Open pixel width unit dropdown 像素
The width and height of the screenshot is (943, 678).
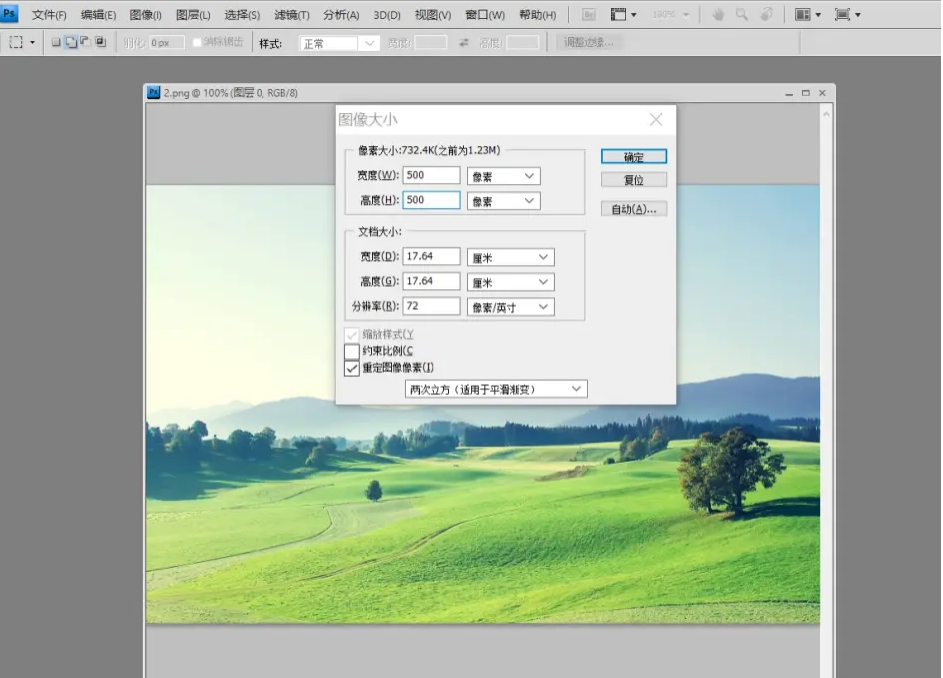(x=503, y=176)
